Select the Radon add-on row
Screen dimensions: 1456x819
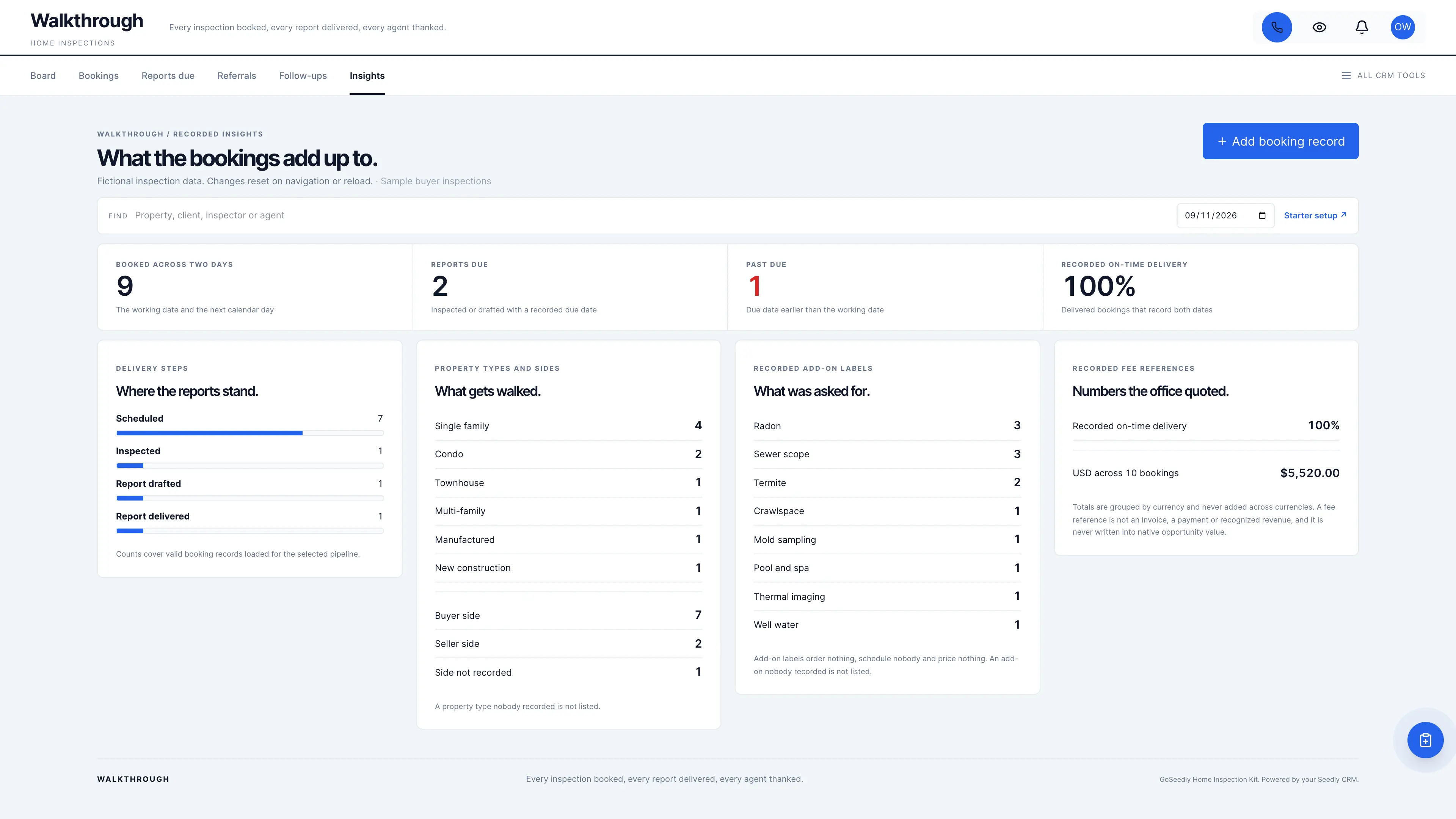click(887, 425)
